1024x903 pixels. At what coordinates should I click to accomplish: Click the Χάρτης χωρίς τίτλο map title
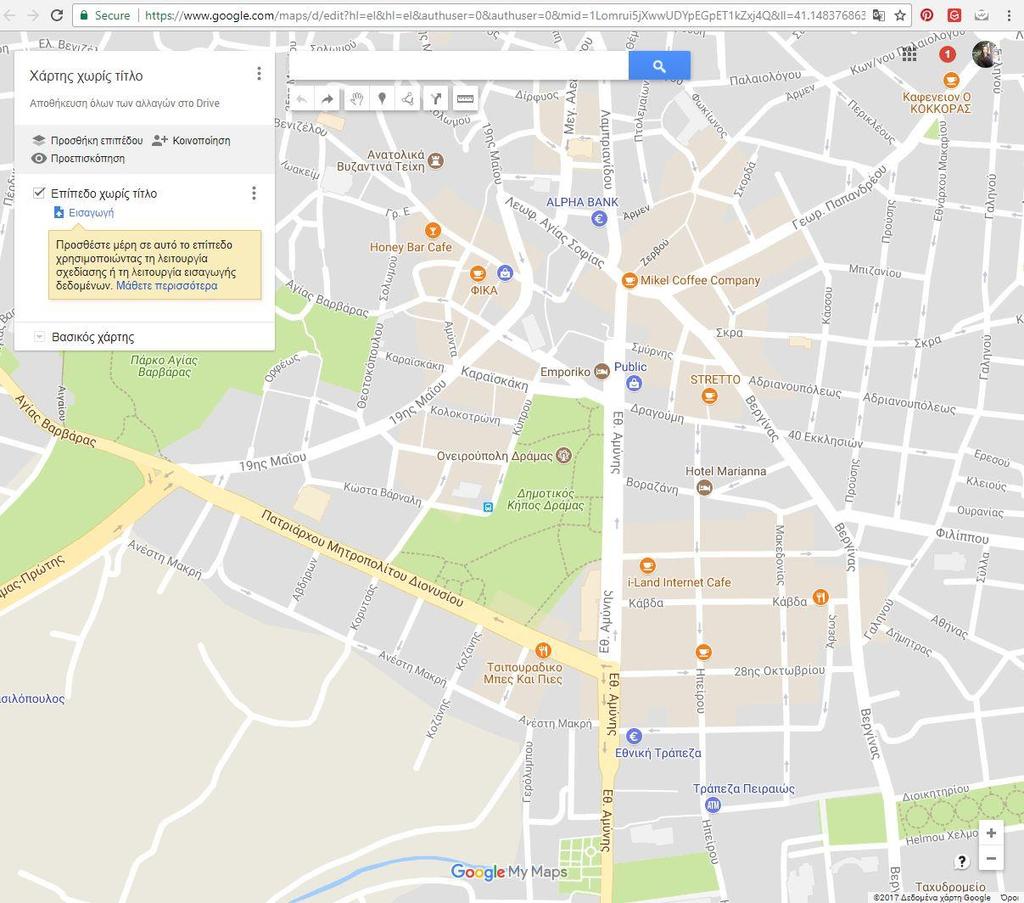(86, 76)
